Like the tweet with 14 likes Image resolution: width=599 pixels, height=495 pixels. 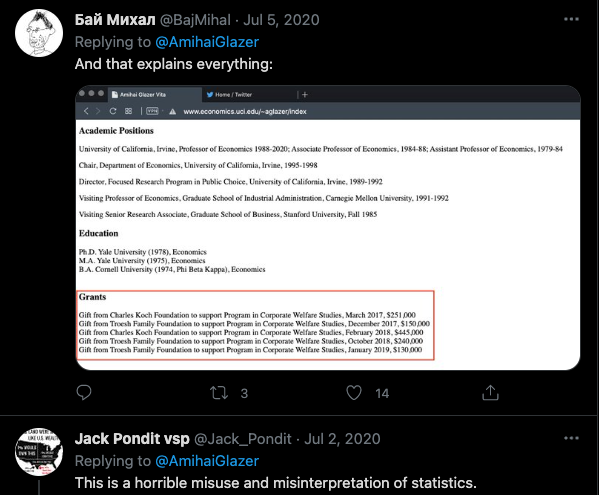pyautogui.click(x=354, y=393)
